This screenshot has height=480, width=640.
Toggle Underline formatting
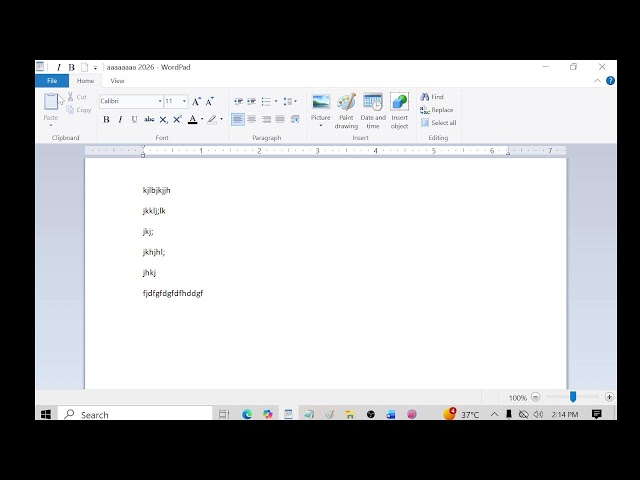[134, 120]
